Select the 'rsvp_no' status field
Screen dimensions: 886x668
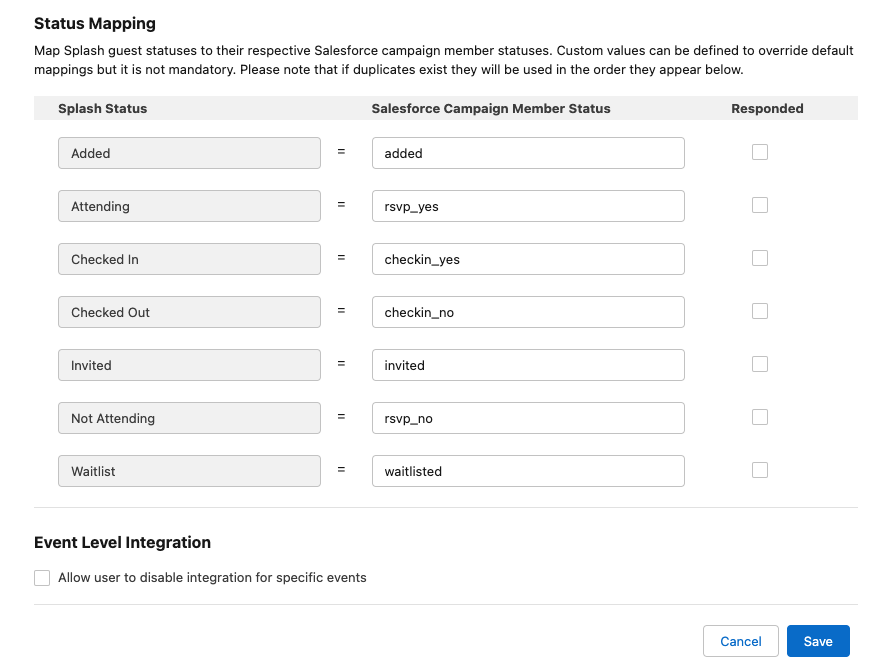click(x=528, y=418)
